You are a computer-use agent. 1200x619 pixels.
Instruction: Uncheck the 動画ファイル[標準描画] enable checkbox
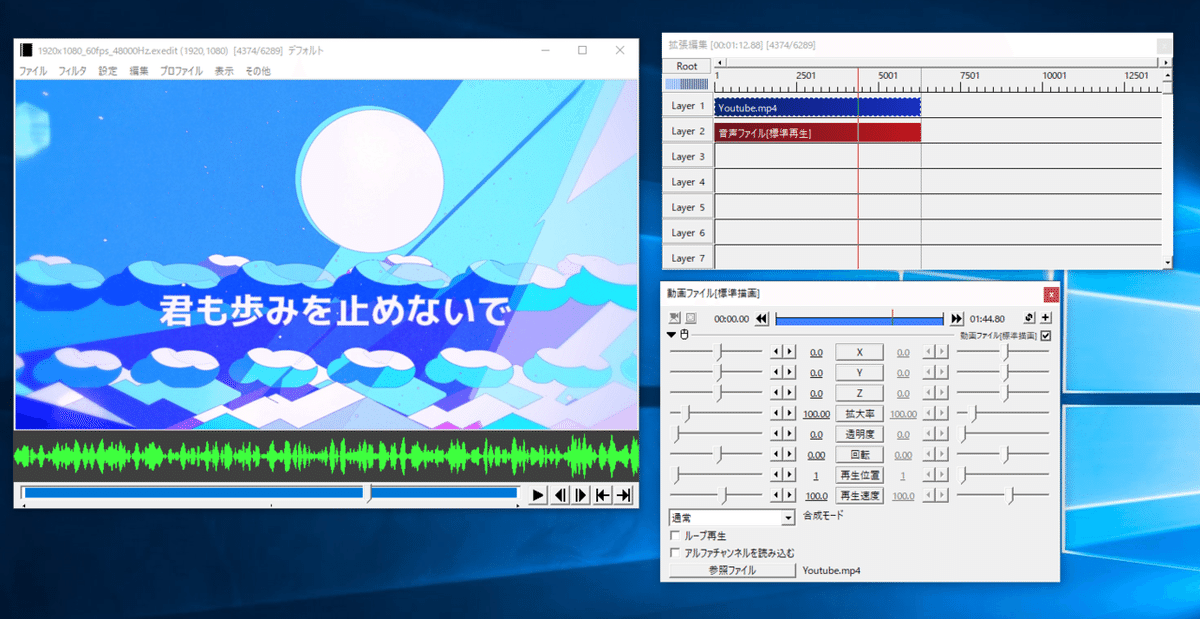pyautogui.click(x=1046, y=336)
